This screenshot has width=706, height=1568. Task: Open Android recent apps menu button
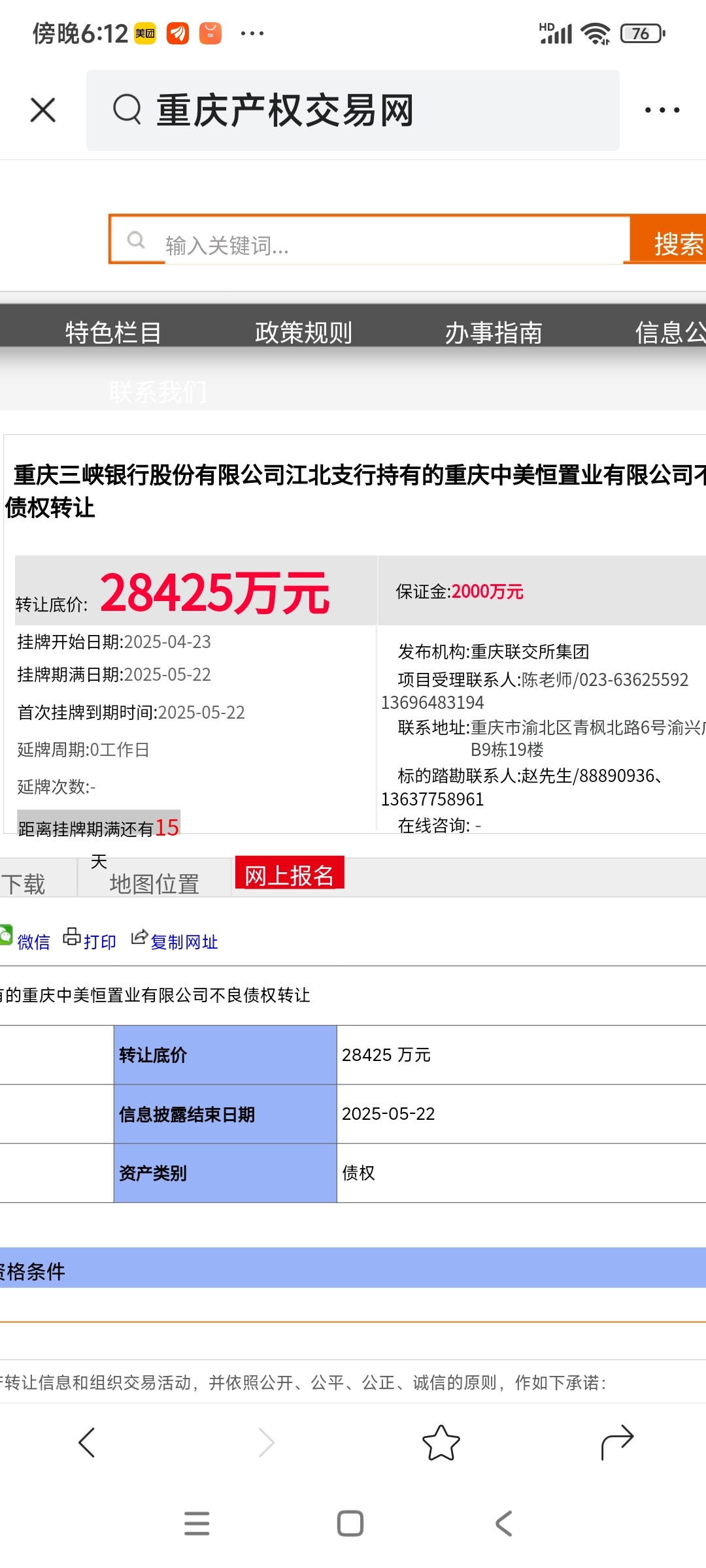197,1523
